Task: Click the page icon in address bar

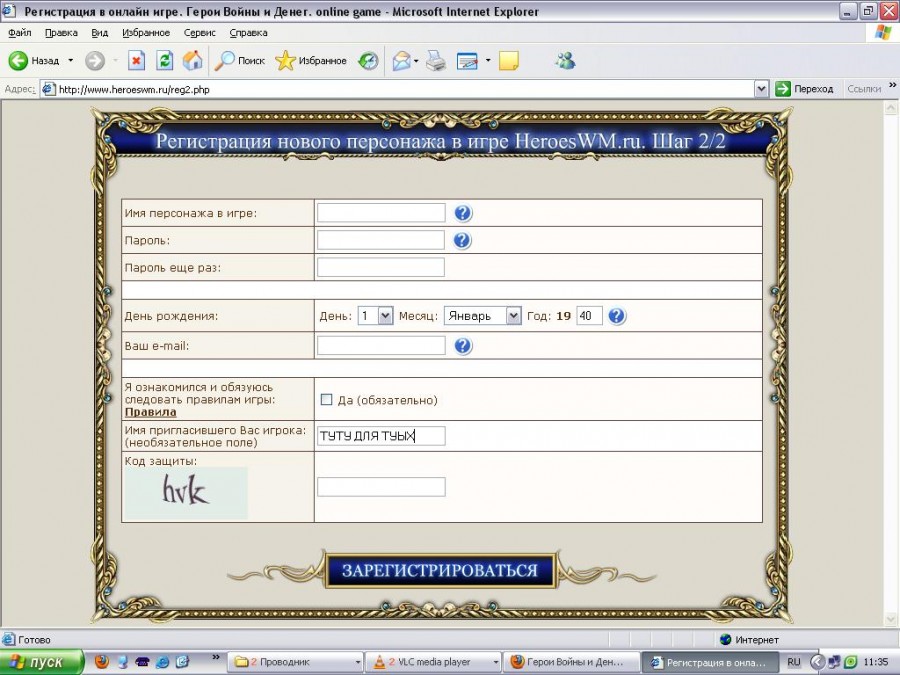Action: coord(49,89)
